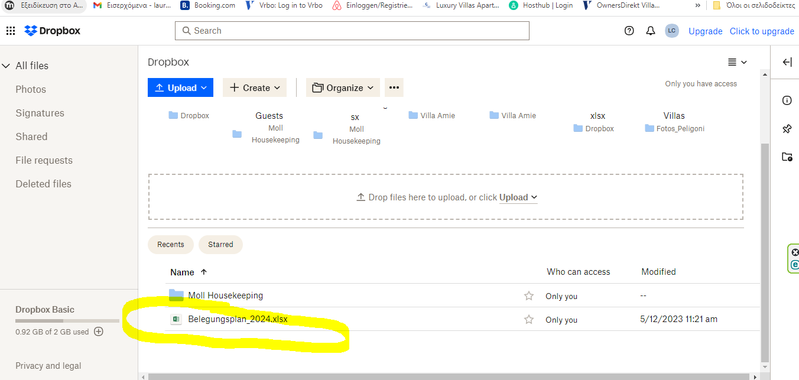Image resolution: width=799 pixels, height=380 pixels.
Task: Open the all bookmarks folder
Action: 755,6
